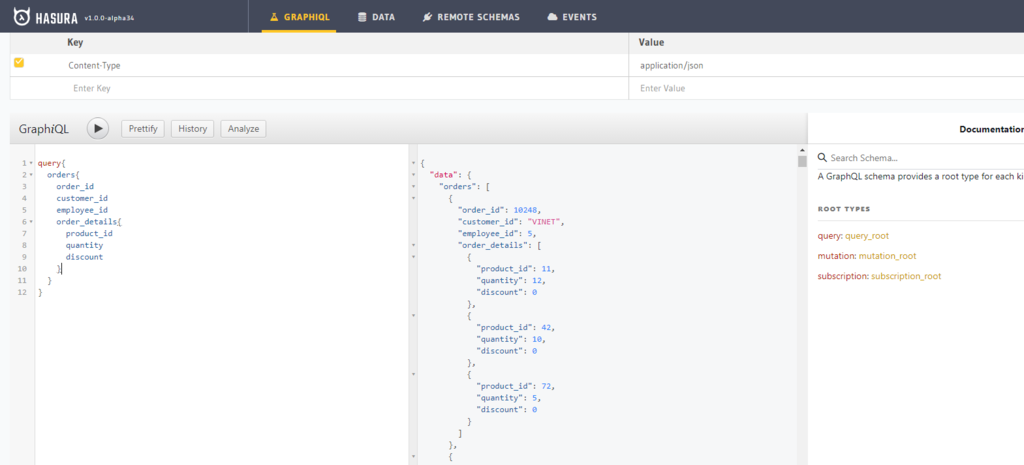Collapse the orders block on line 2
The height and width of the screenshot is (465, 1024).
30,175
